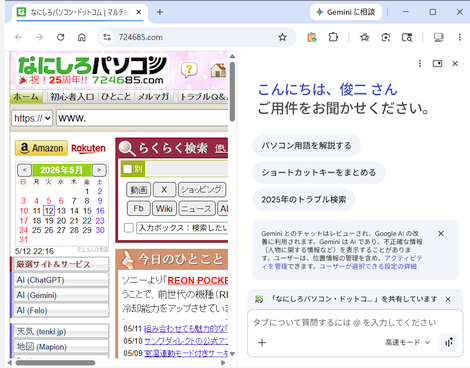Image resolution: width=470 pixels, height=368 pixels.
Task: Click the screenshot capture toolbar icon
Action: point(386,37)
